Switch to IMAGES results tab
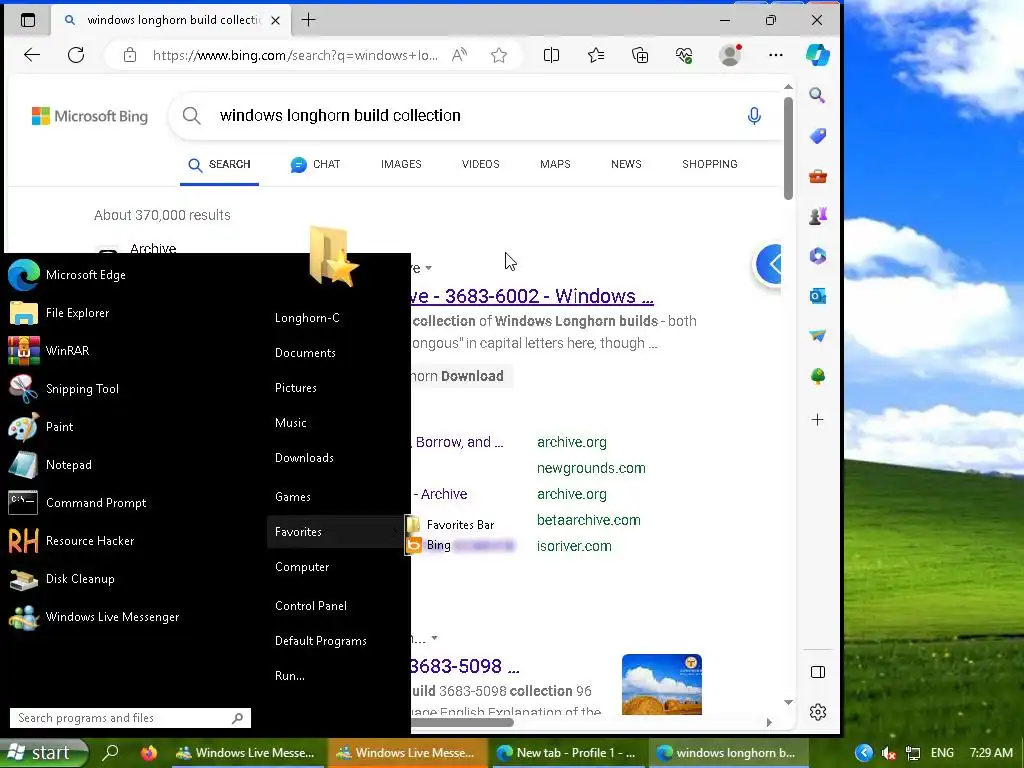 click(401, 165)
